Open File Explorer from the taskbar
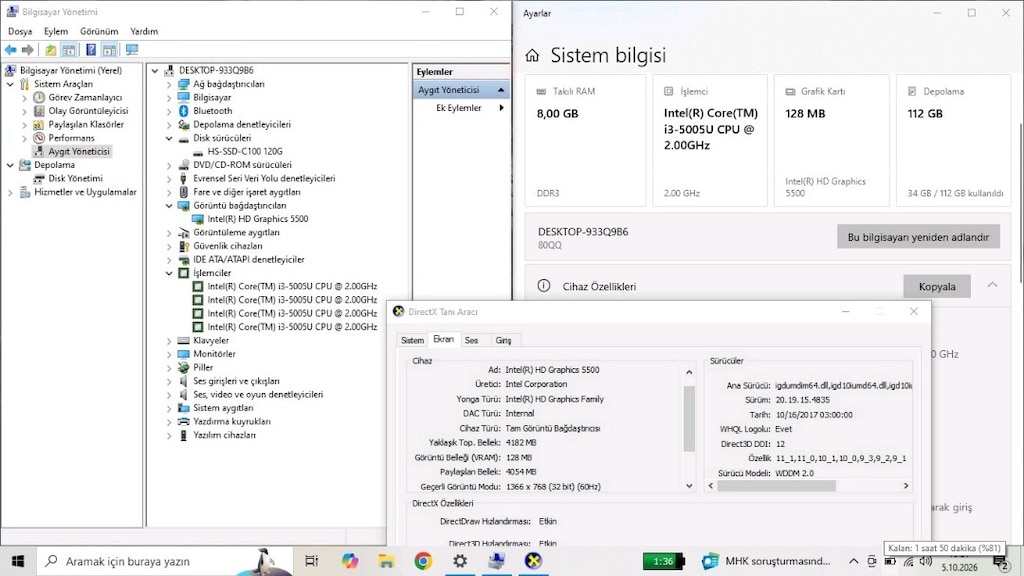Image resolution: width=1024 pixels, height=576 pixels. (386, 561)
